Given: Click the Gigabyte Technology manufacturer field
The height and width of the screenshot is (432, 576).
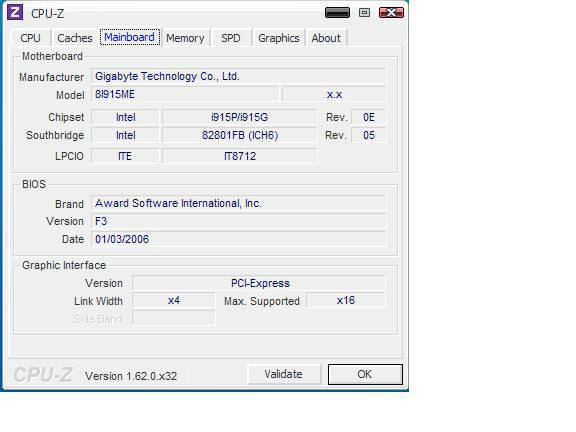Looking at the screenshot, I should coord(239,76).
